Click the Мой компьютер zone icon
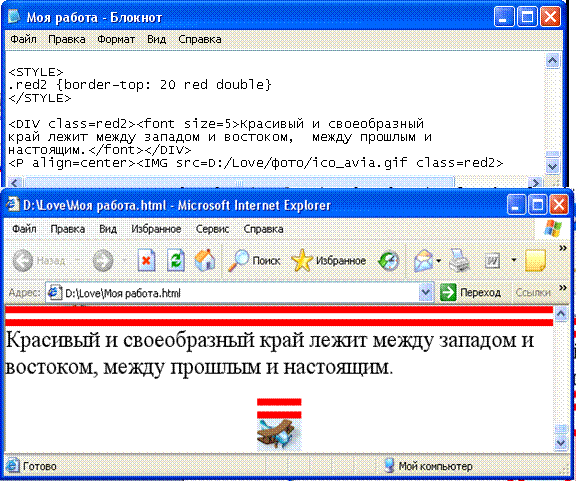Viewport: 576px width, 481px height. (x=389, y=466)
